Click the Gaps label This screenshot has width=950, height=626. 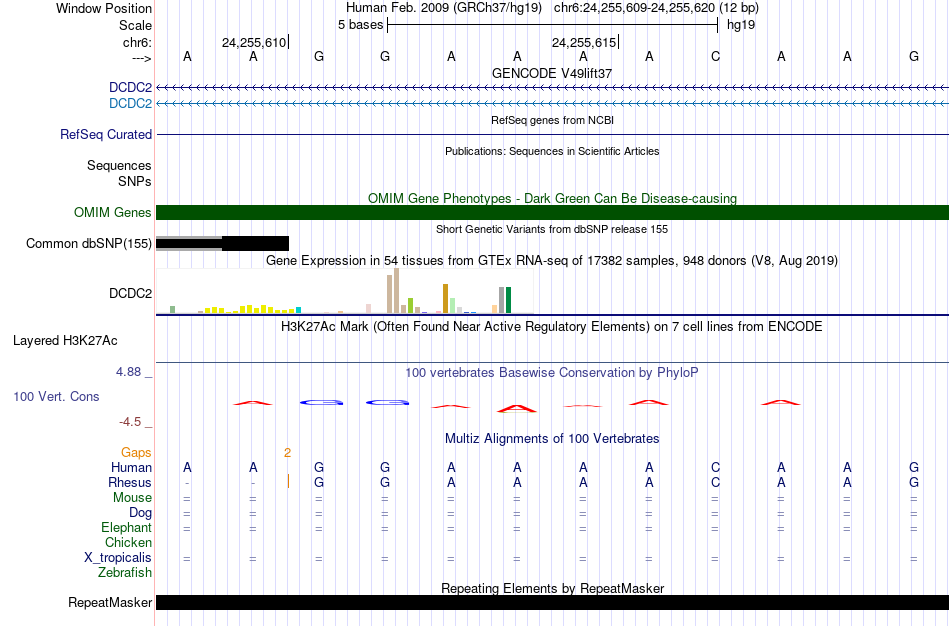click(136, 453)
